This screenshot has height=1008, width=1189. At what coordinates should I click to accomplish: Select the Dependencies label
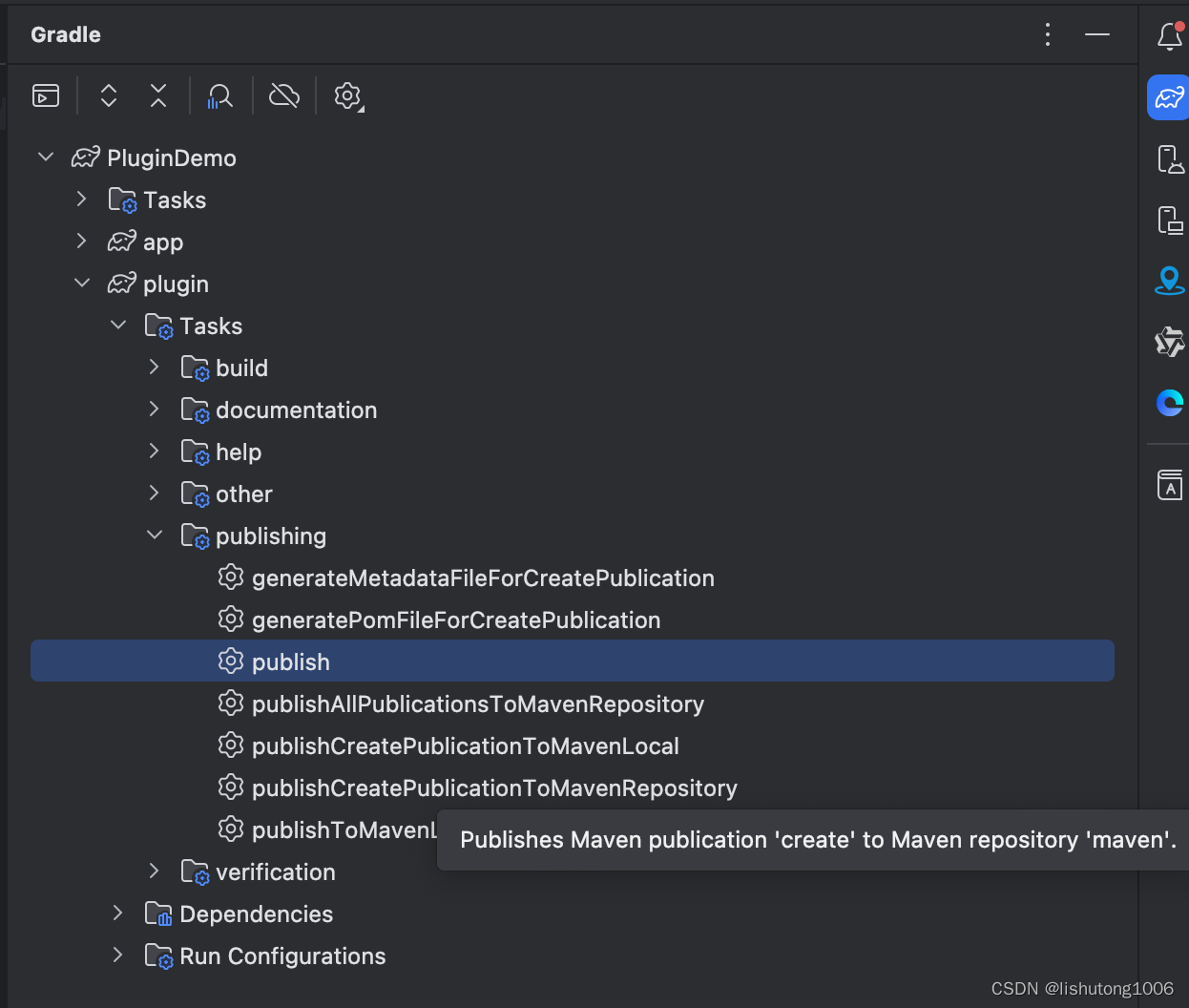pyautogui.click(x=256, y=913)
